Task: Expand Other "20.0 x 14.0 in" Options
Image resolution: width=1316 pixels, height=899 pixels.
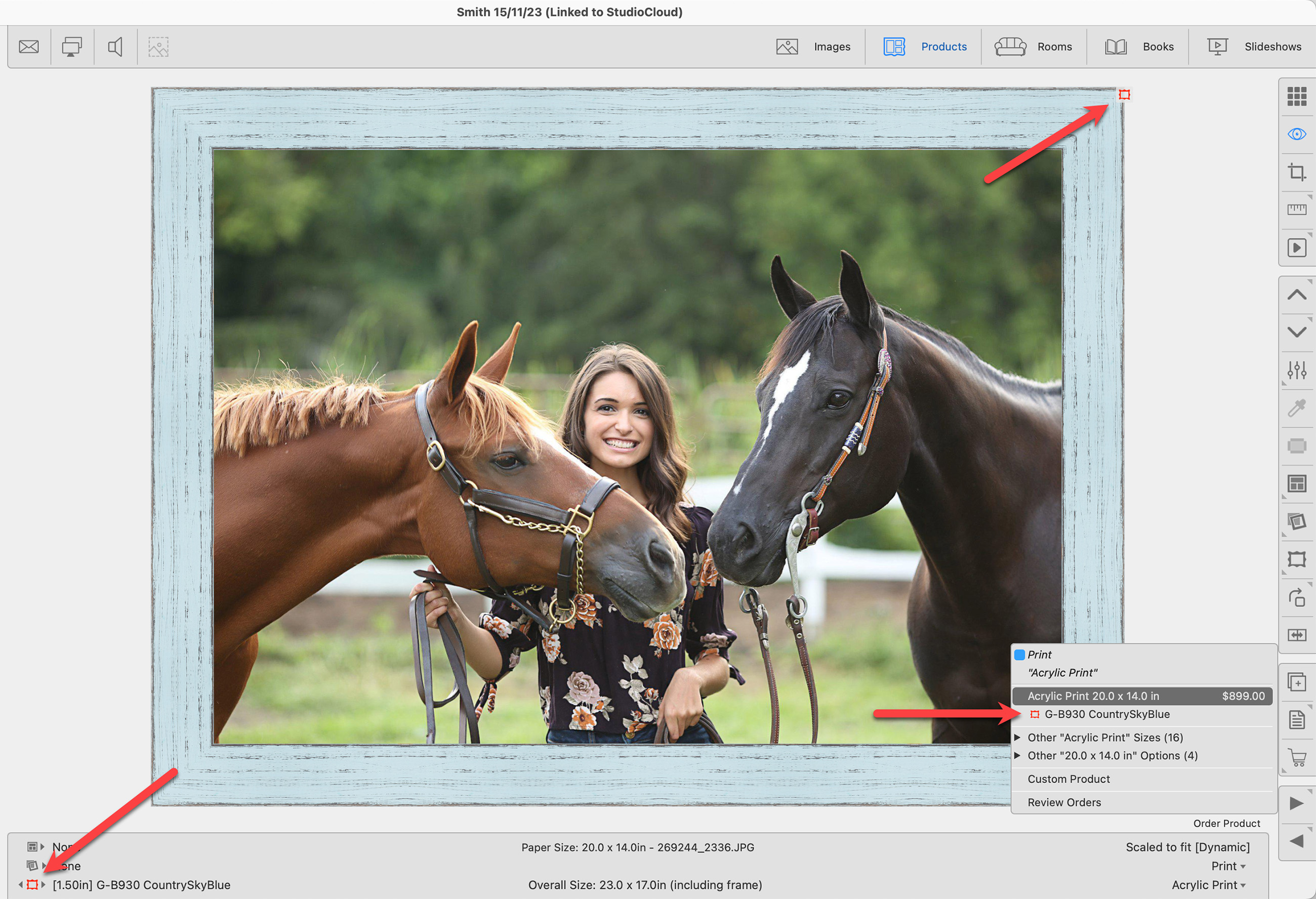Action: 1112,756
